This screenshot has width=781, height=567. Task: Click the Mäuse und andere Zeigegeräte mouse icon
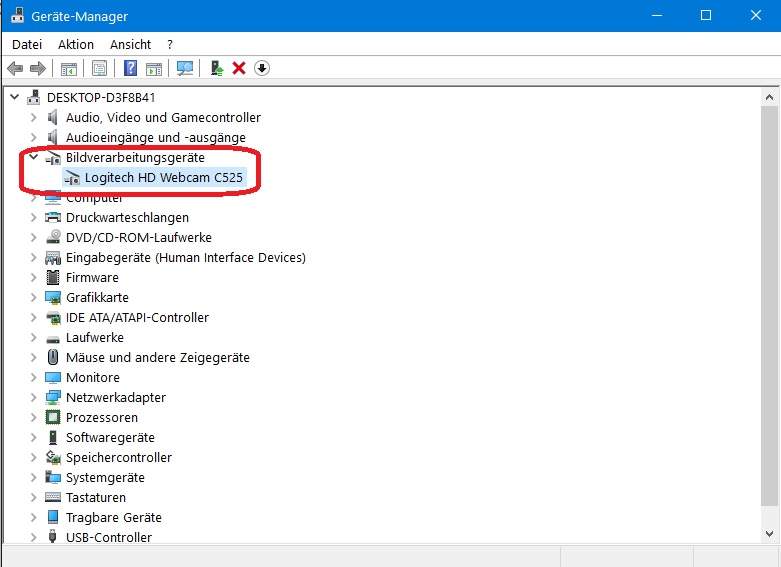tap(53, 357)
